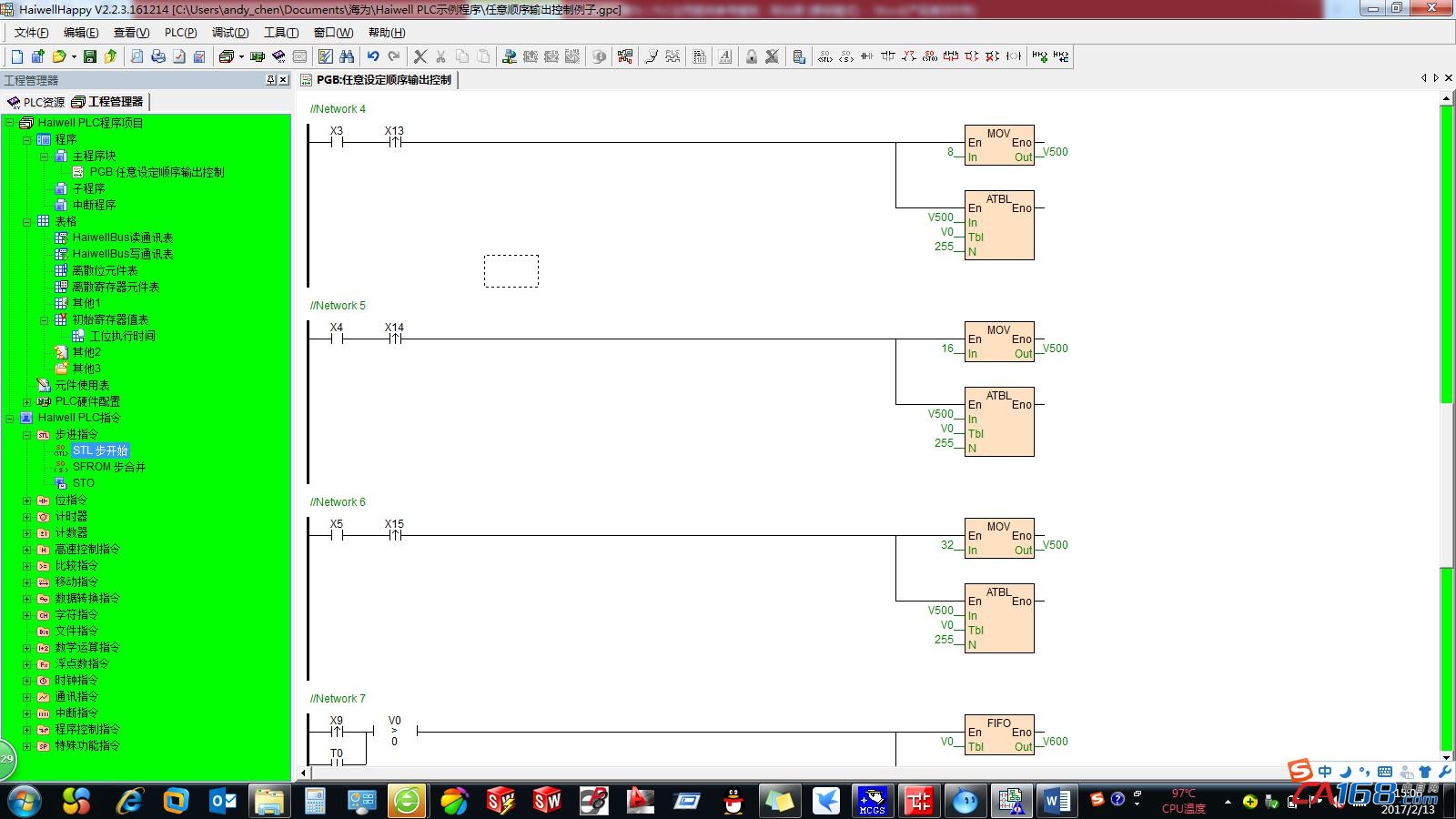Switch to the PLC资源 tab
The image size is (1456, 819).
pos(36,102)
